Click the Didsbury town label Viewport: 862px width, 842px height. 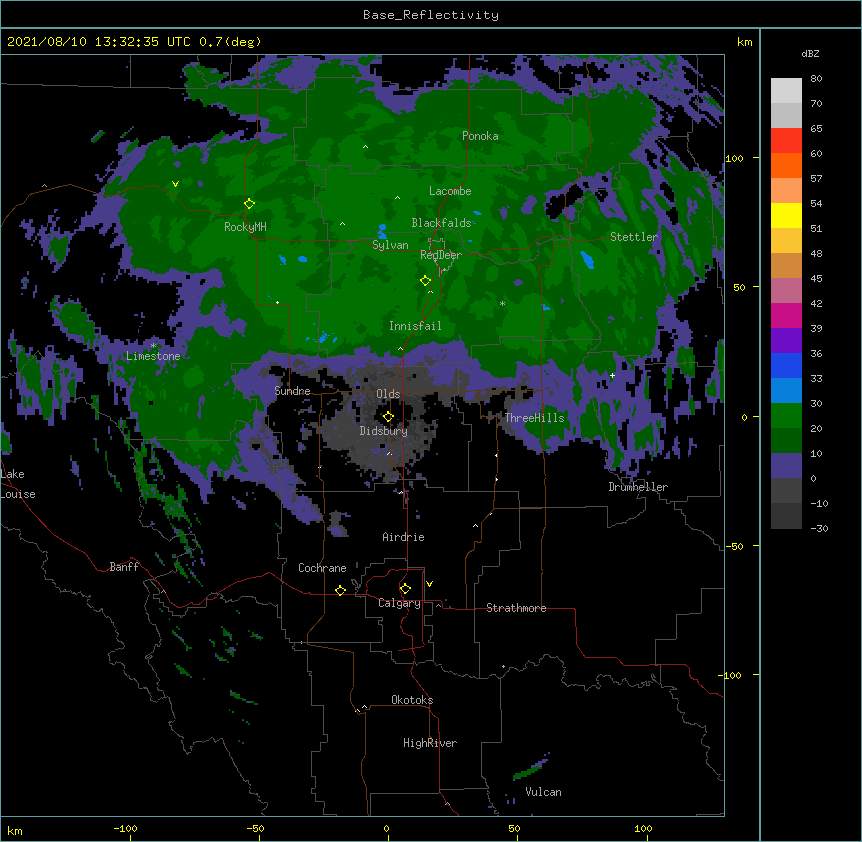tap(384, 431)
